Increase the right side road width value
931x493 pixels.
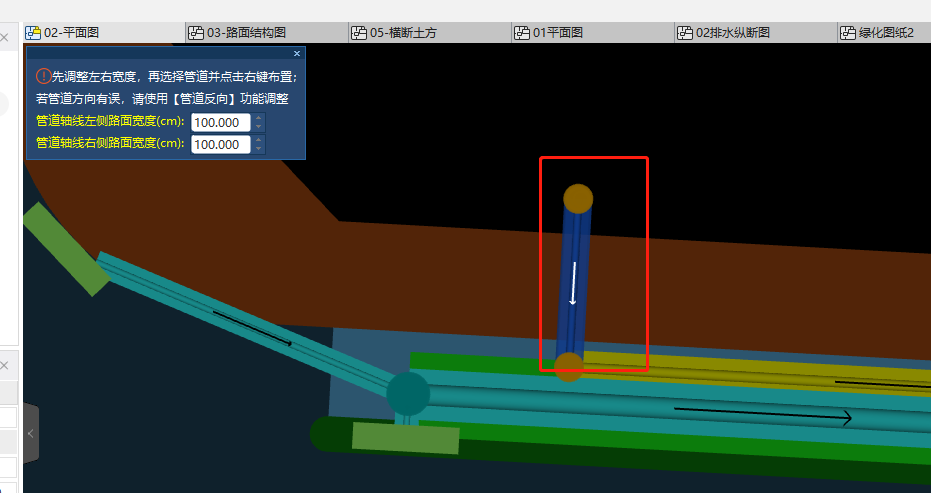tap(259, 140)
